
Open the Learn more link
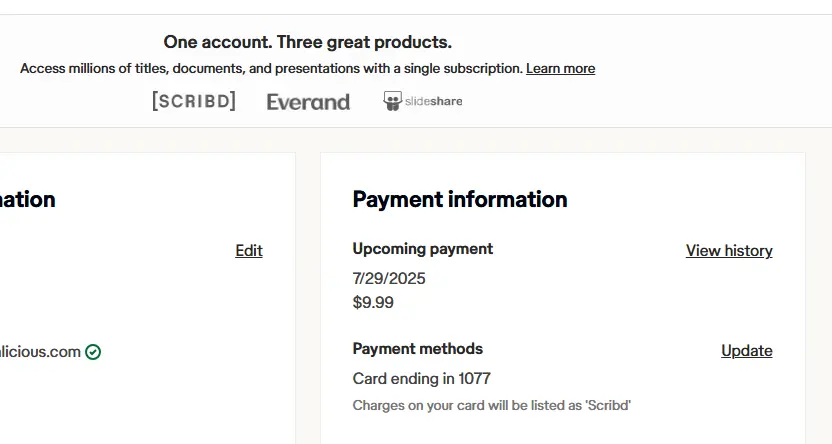point(560,68)
